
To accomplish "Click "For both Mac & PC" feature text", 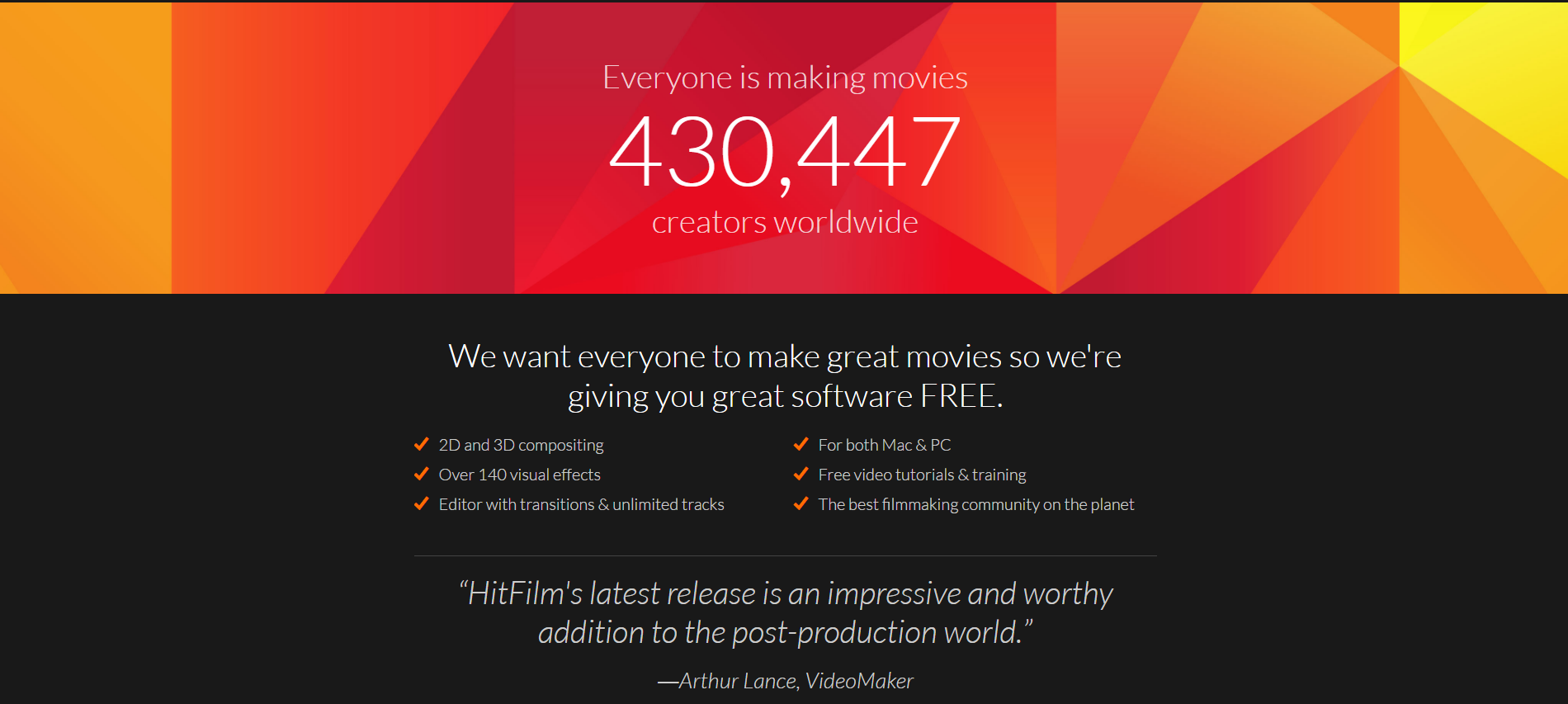I will [885, 445].
